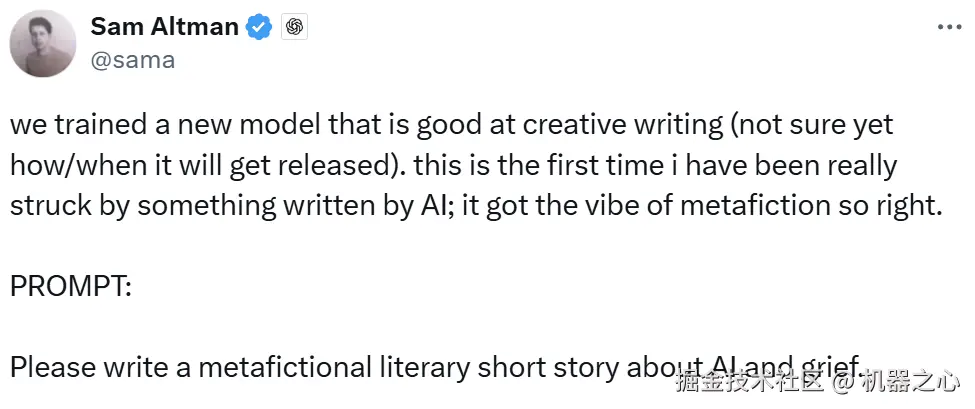Click the blue verified checkmark badge
The height and width of the screenshot is (409, 975).
pyautogui.click(x=259, y=27)
